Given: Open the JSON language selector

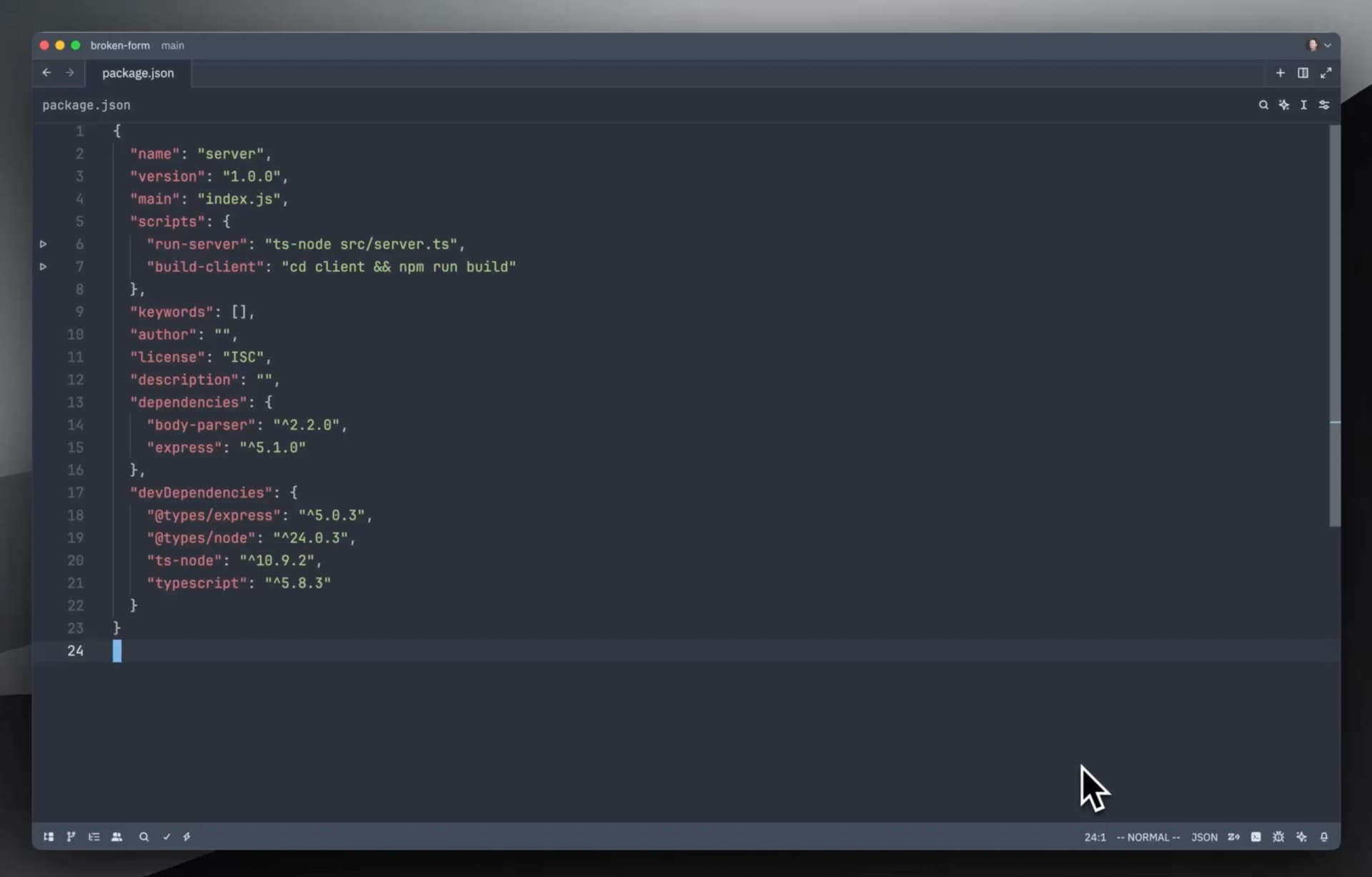Looking at the screenshot, I should (x=1204, y=837).
